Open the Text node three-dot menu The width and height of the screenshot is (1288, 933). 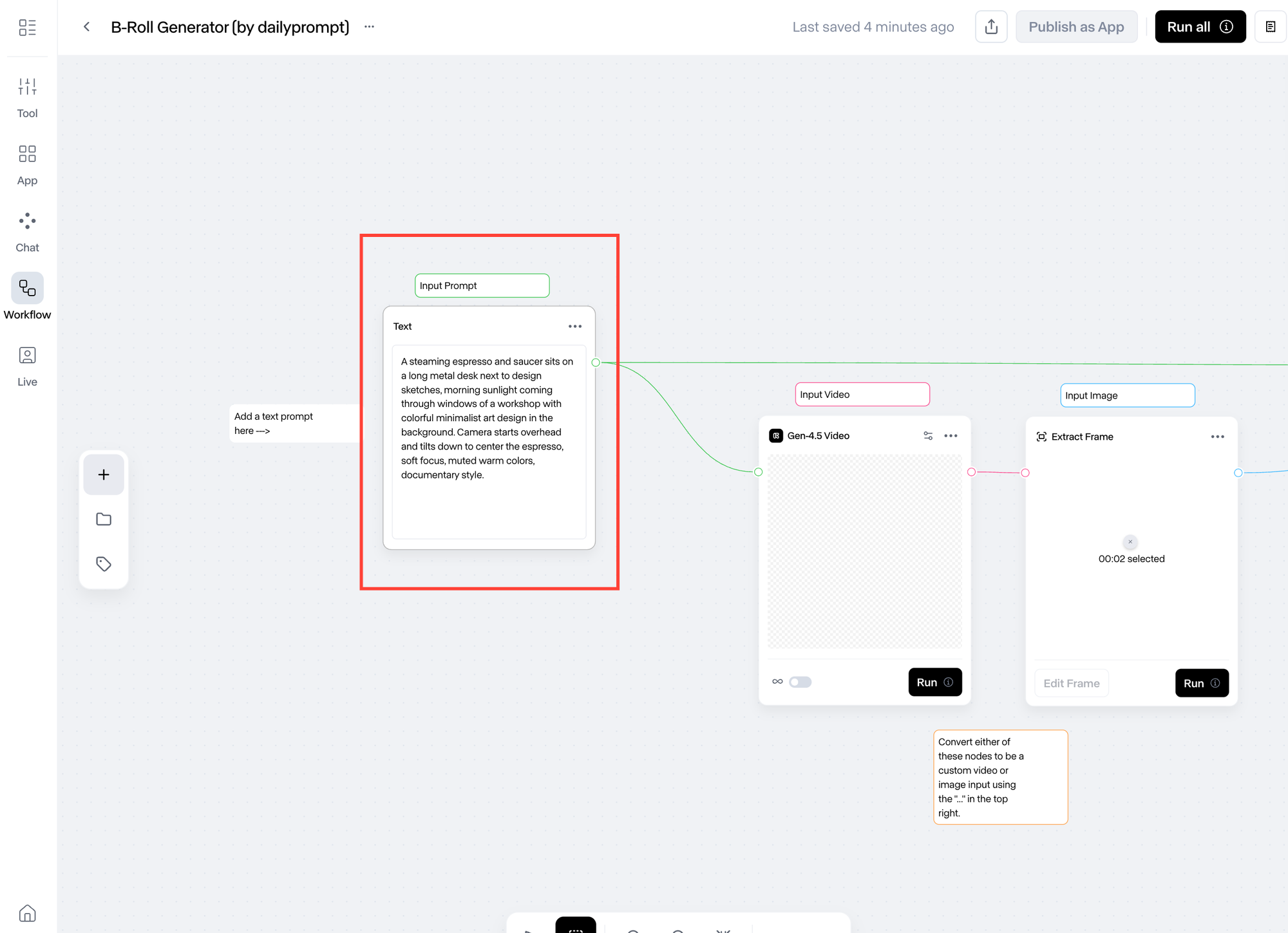point(574,326)
